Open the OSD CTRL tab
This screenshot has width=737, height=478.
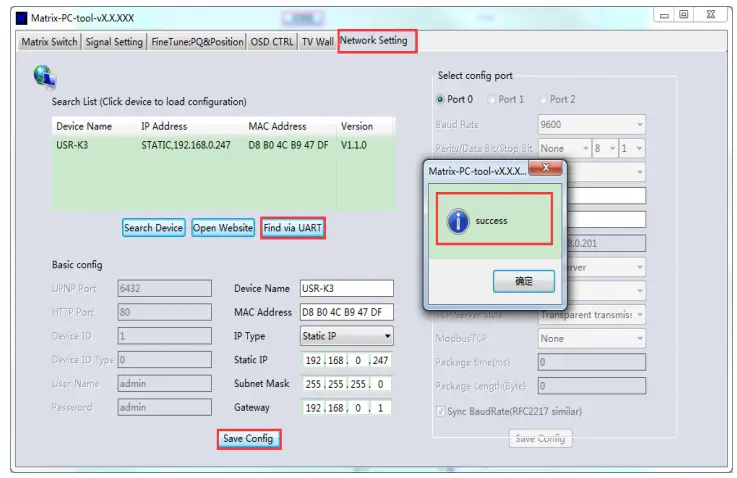coord(272,42)
